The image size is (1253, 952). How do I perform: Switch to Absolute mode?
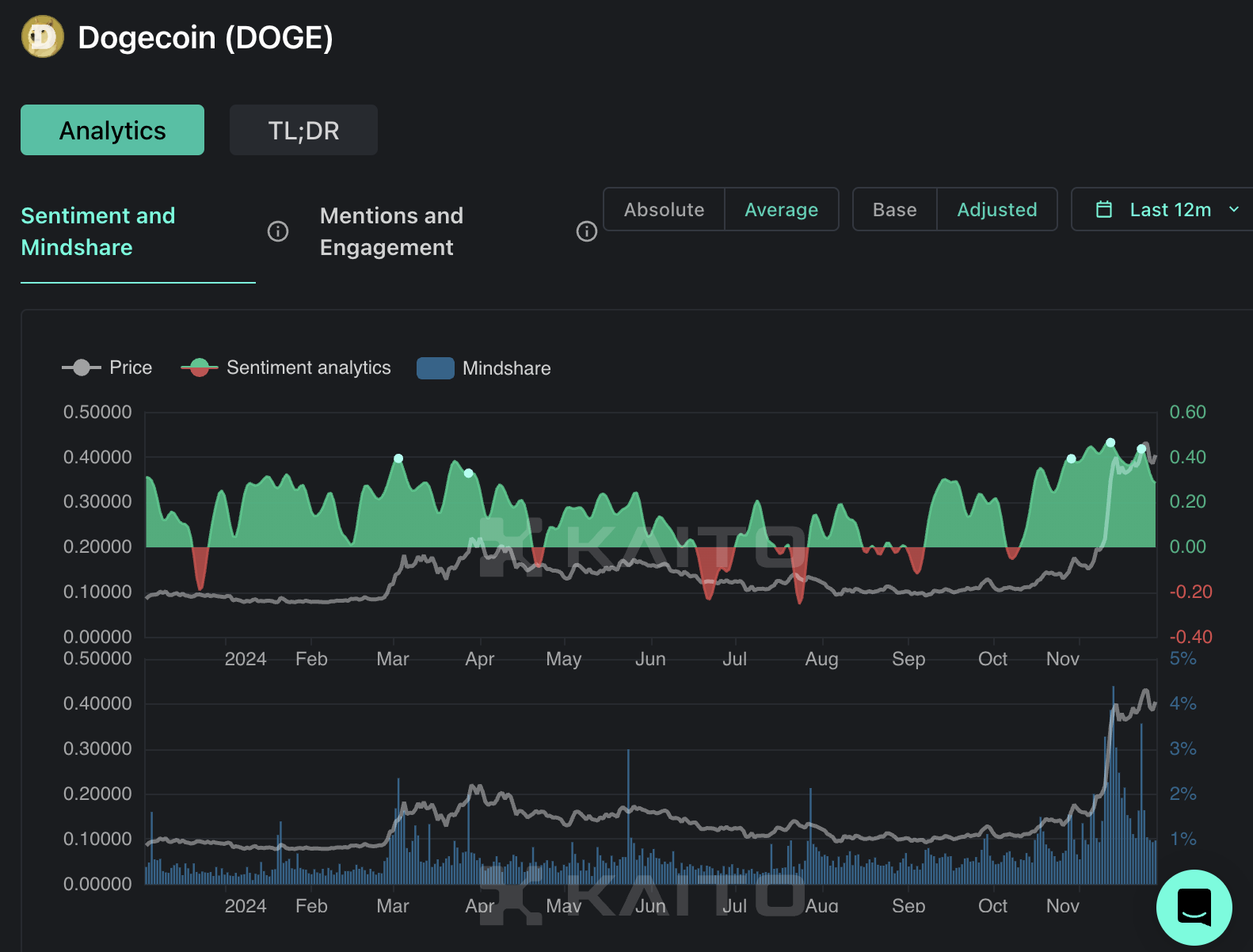point(664,209)
